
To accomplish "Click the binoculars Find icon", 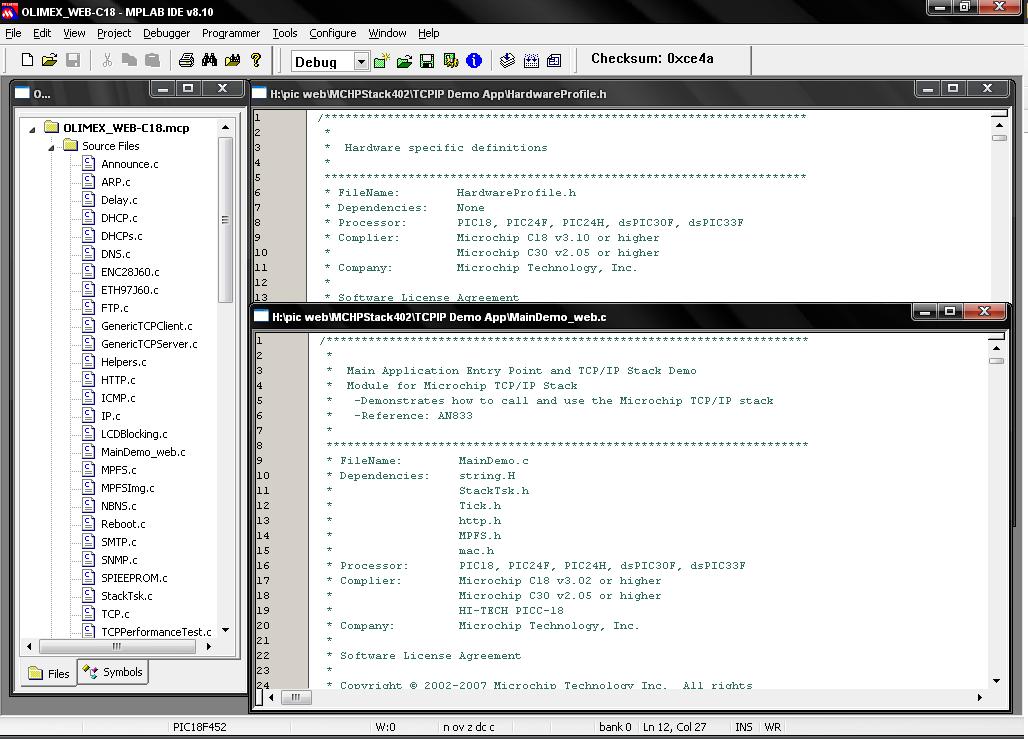I will point(209,61).
